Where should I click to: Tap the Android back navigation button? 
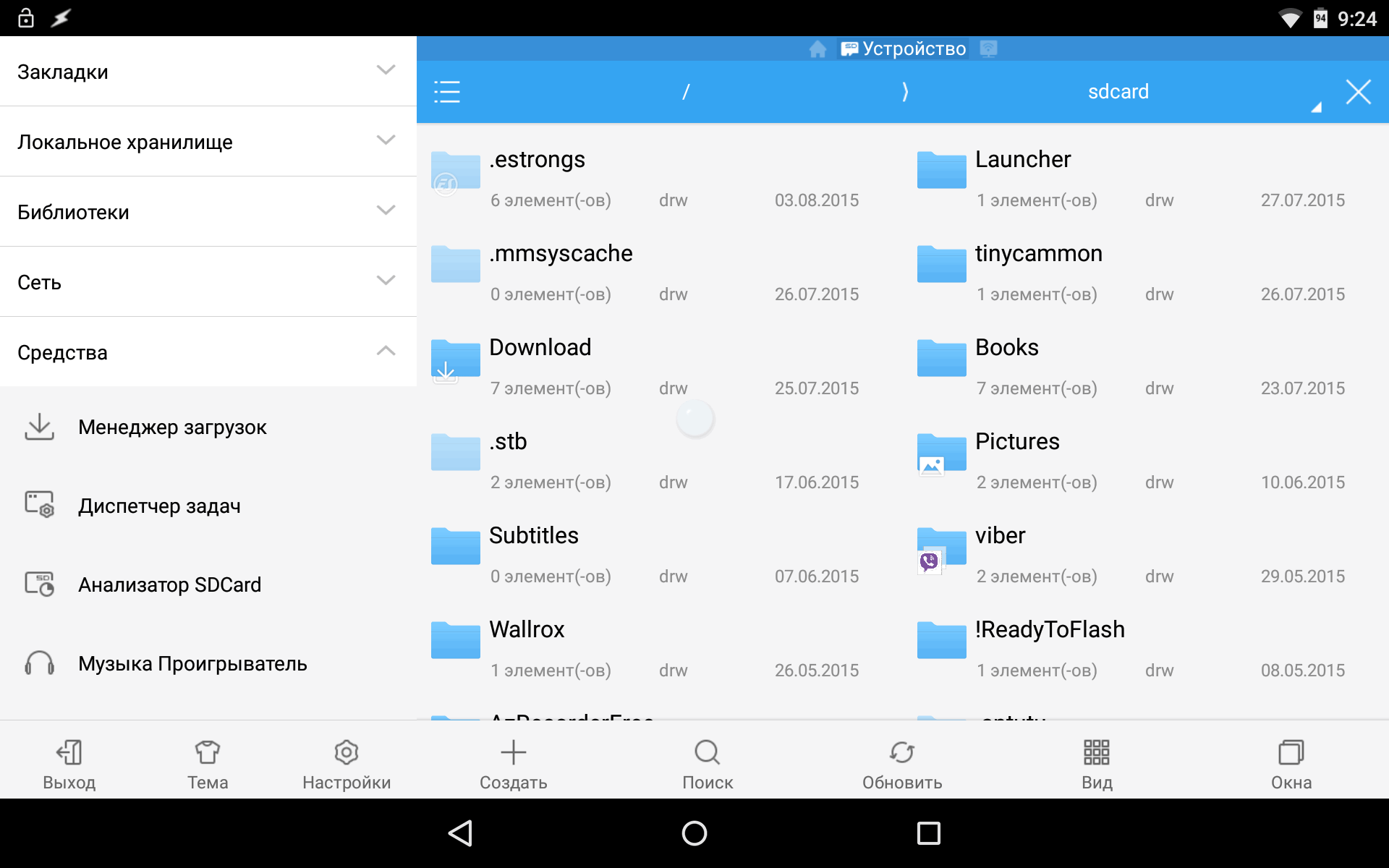click(x=461, y=833)
